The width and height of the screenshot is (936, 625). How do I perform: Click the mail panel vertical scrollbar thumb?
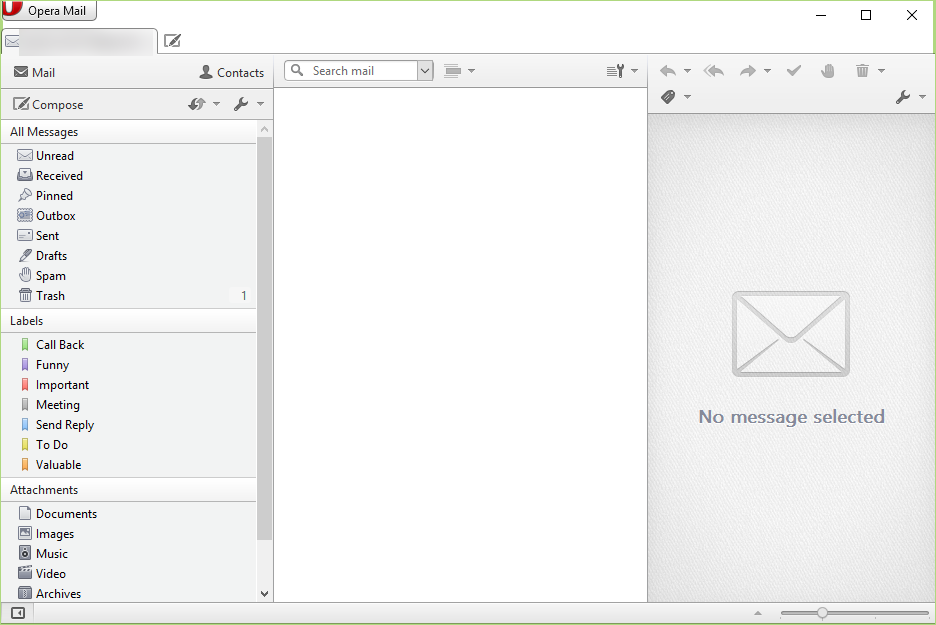click(264, 338)
